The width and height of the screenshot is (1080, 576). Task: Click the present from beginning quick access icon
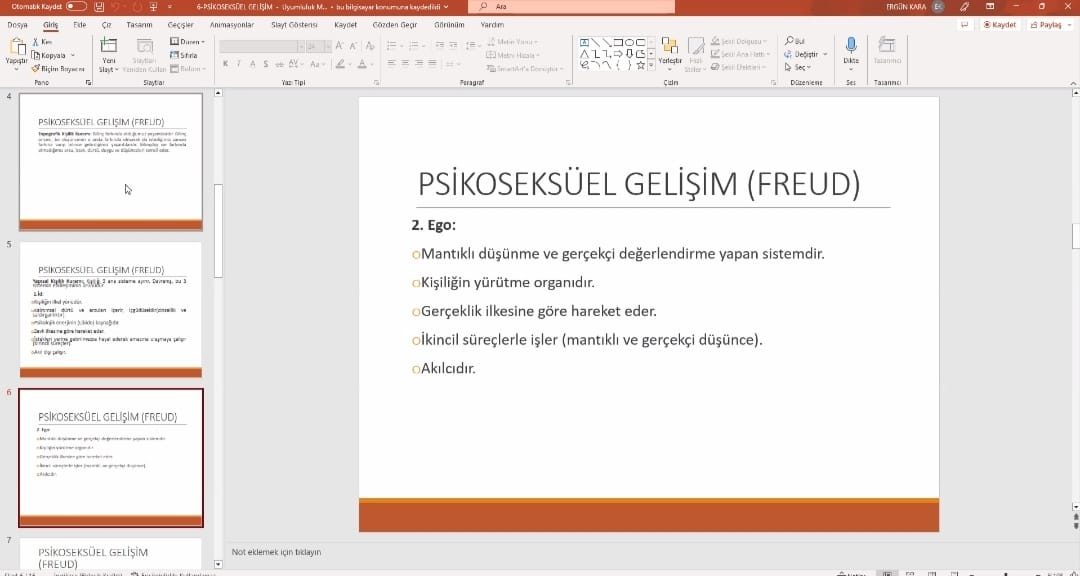pyautogui.click(x=152, y=6)
